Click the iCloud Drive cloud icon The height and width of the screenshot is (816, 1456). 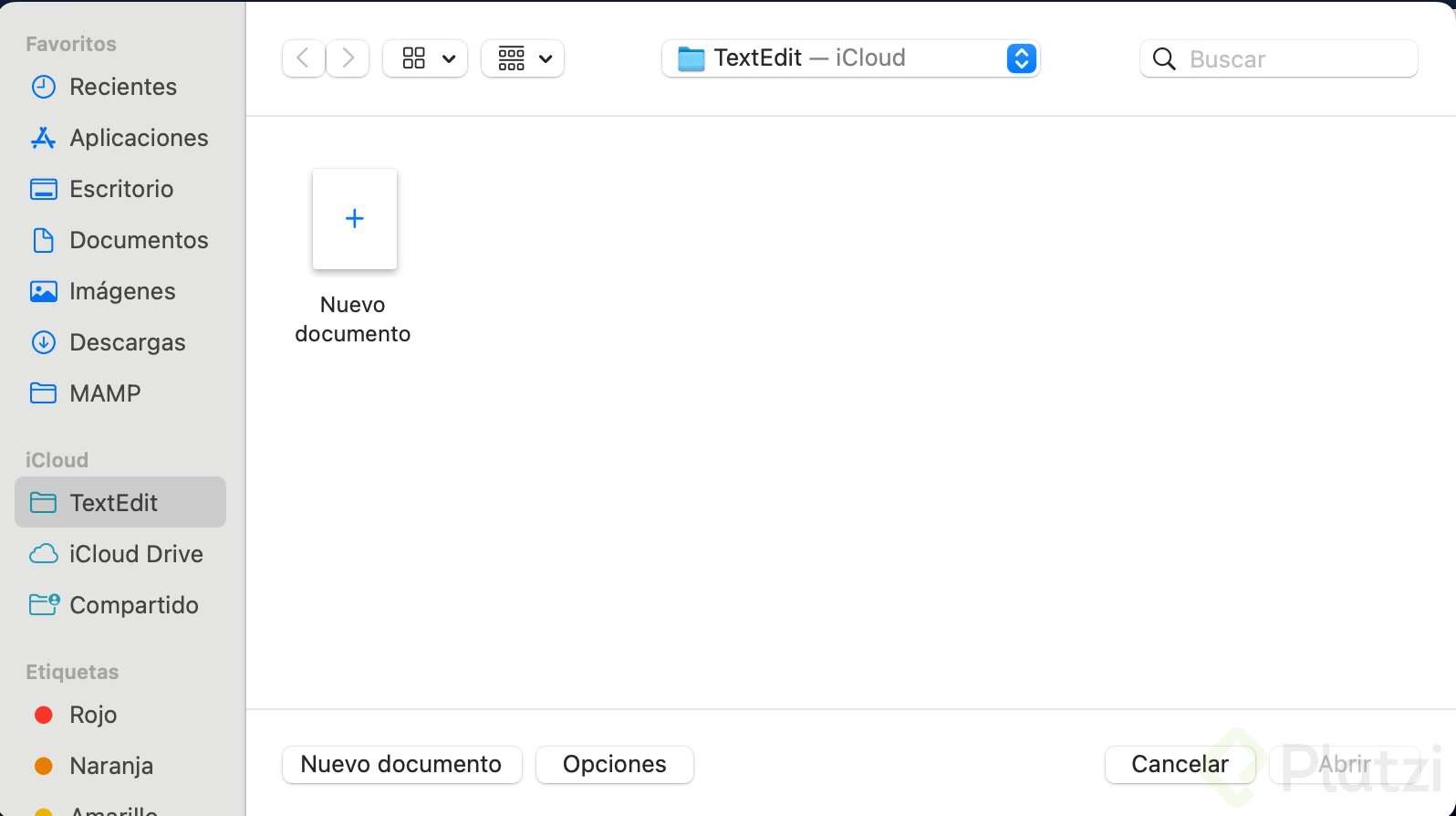coord(43,554)
